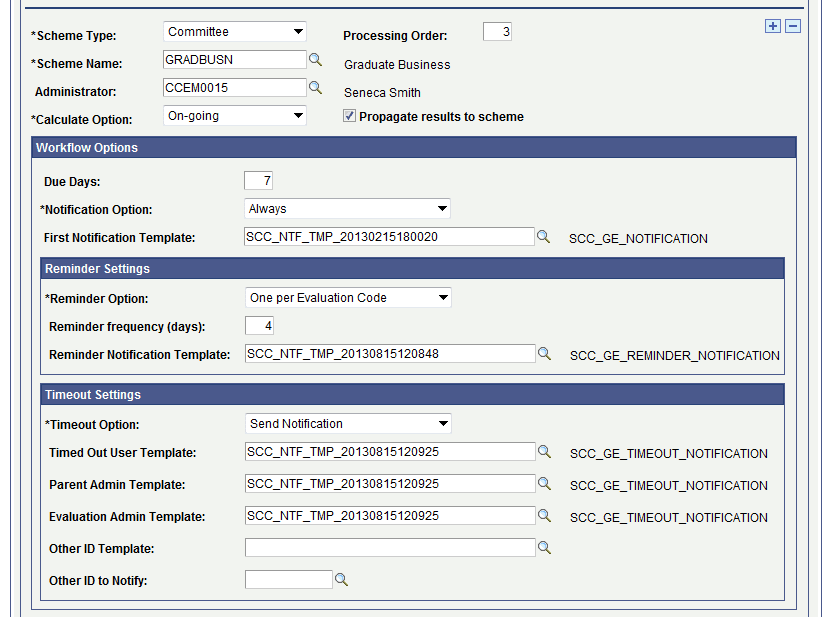Click SCC_GE_TIMEOUT_NOTIFICATION beside Timed Out User Template
Screen dimensions: 837x617
click(669, 454)
